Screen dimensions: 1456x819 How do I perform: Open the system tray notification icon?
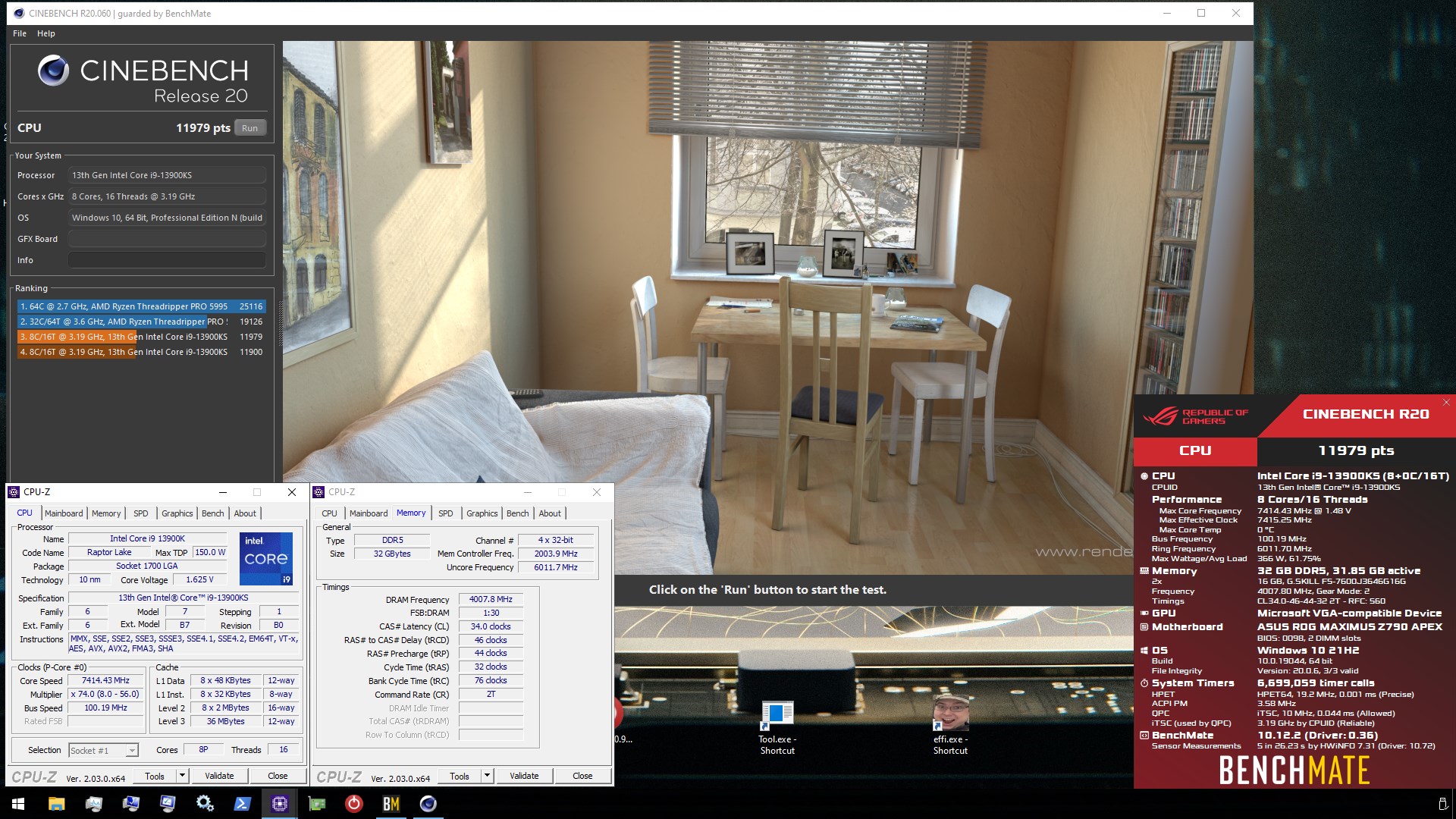1442,804
